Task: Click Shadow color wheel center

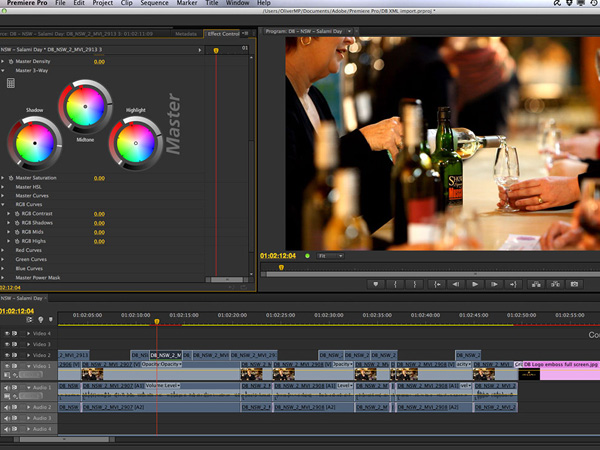Action: (x=35, y=143)
